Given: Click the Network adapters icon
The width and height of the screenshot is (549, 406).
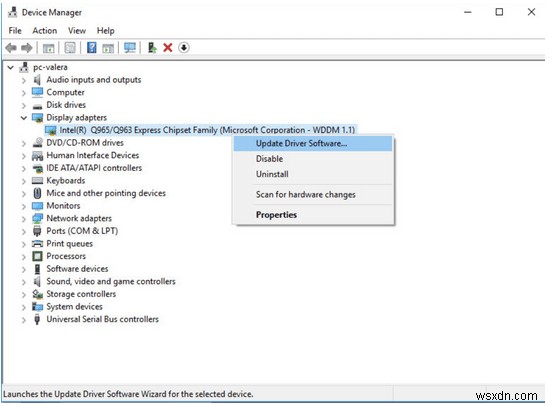Looking at the screenshot, I should tap(37, 219).
